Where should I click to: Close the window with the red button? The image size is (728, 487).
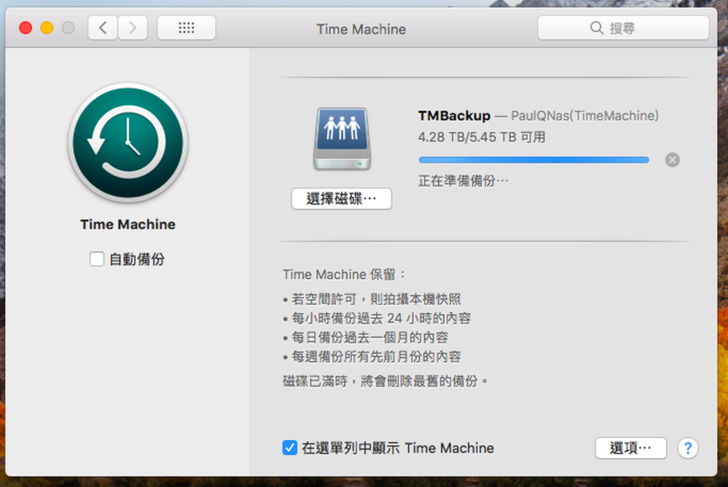(26, 28)
